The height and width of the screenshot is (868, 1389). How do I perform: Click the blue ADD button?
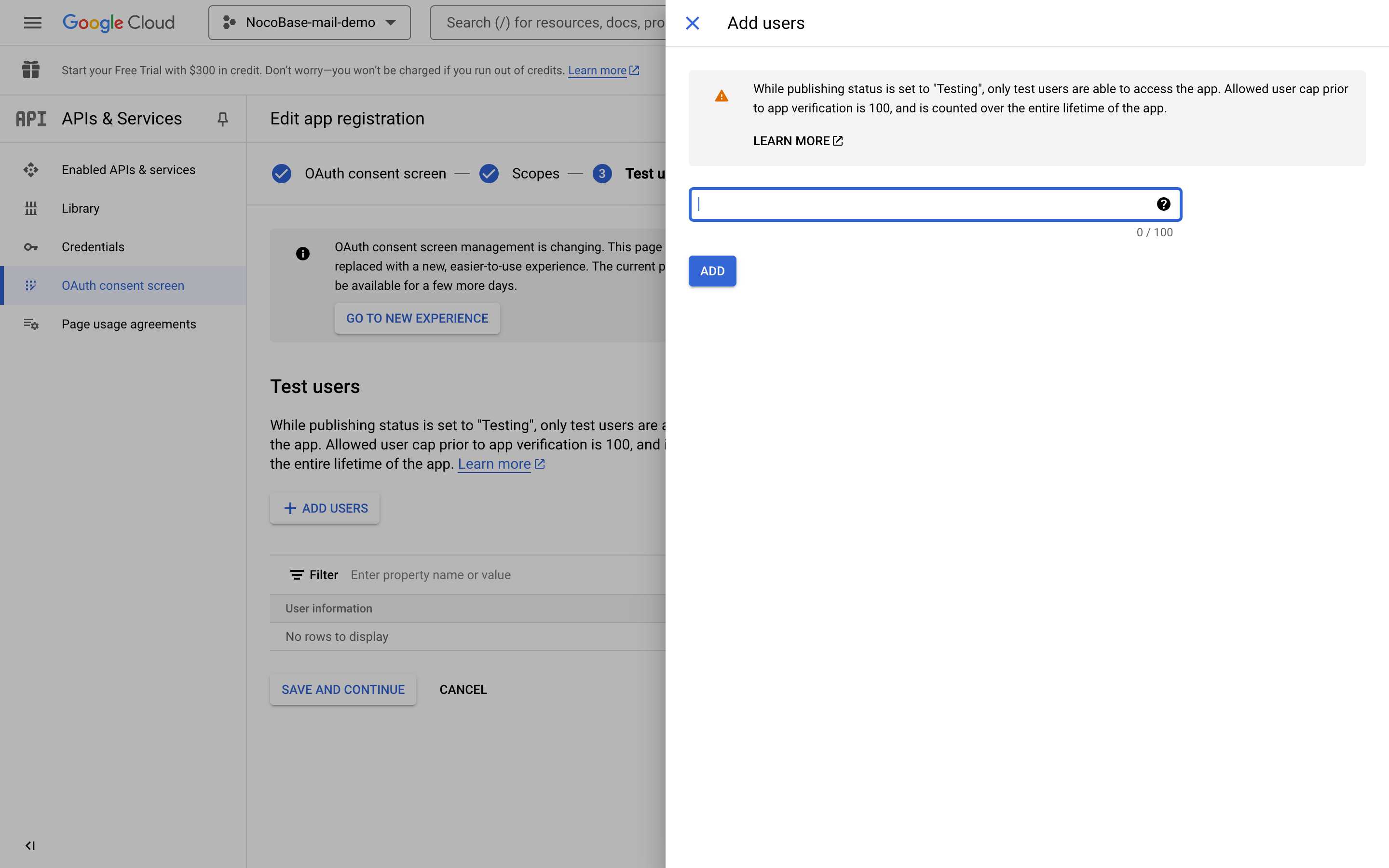click(712, 271)
